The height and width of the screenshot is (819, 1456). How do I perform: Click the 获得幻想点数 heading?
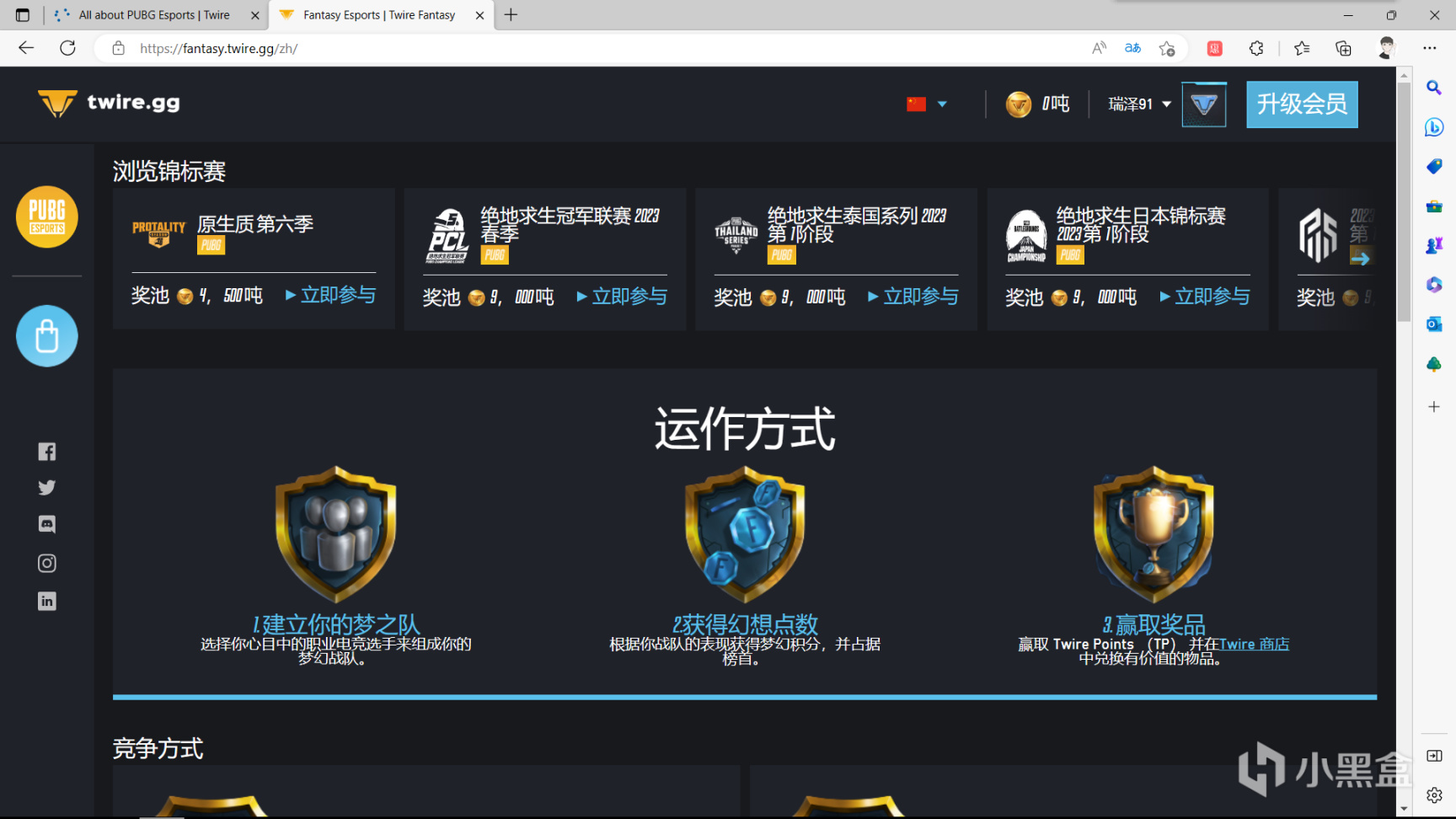pyautogui.click(x=745, y=624)
